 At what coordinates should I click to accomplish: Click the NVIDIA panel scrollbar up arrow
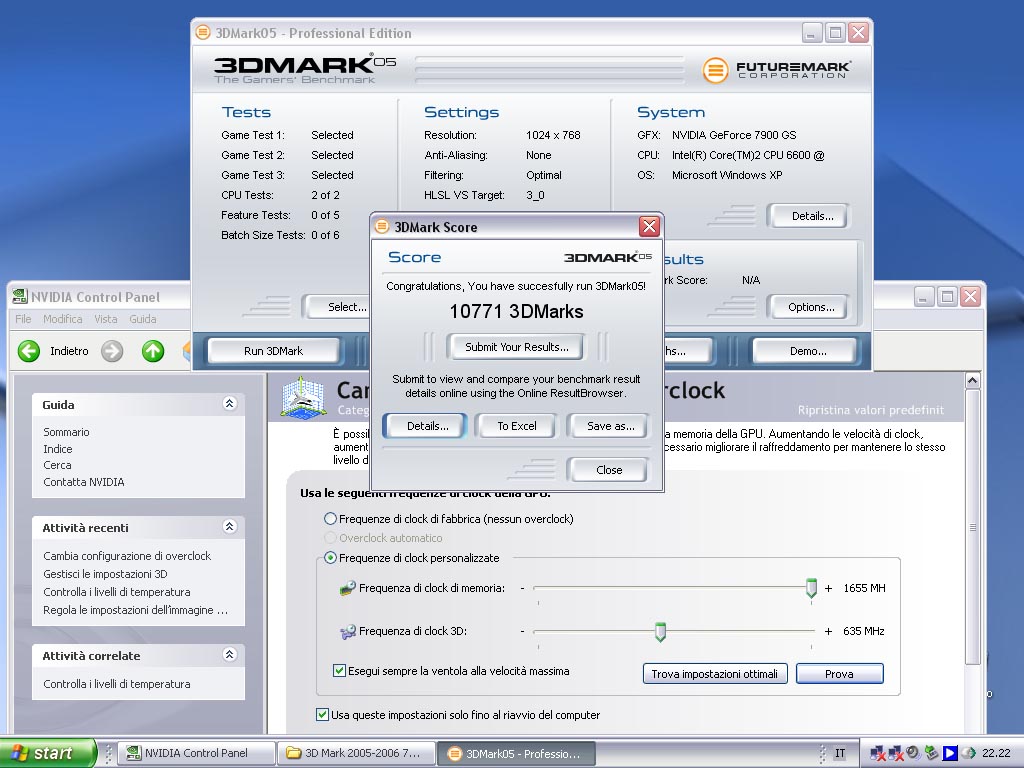(x=972, y=380)
